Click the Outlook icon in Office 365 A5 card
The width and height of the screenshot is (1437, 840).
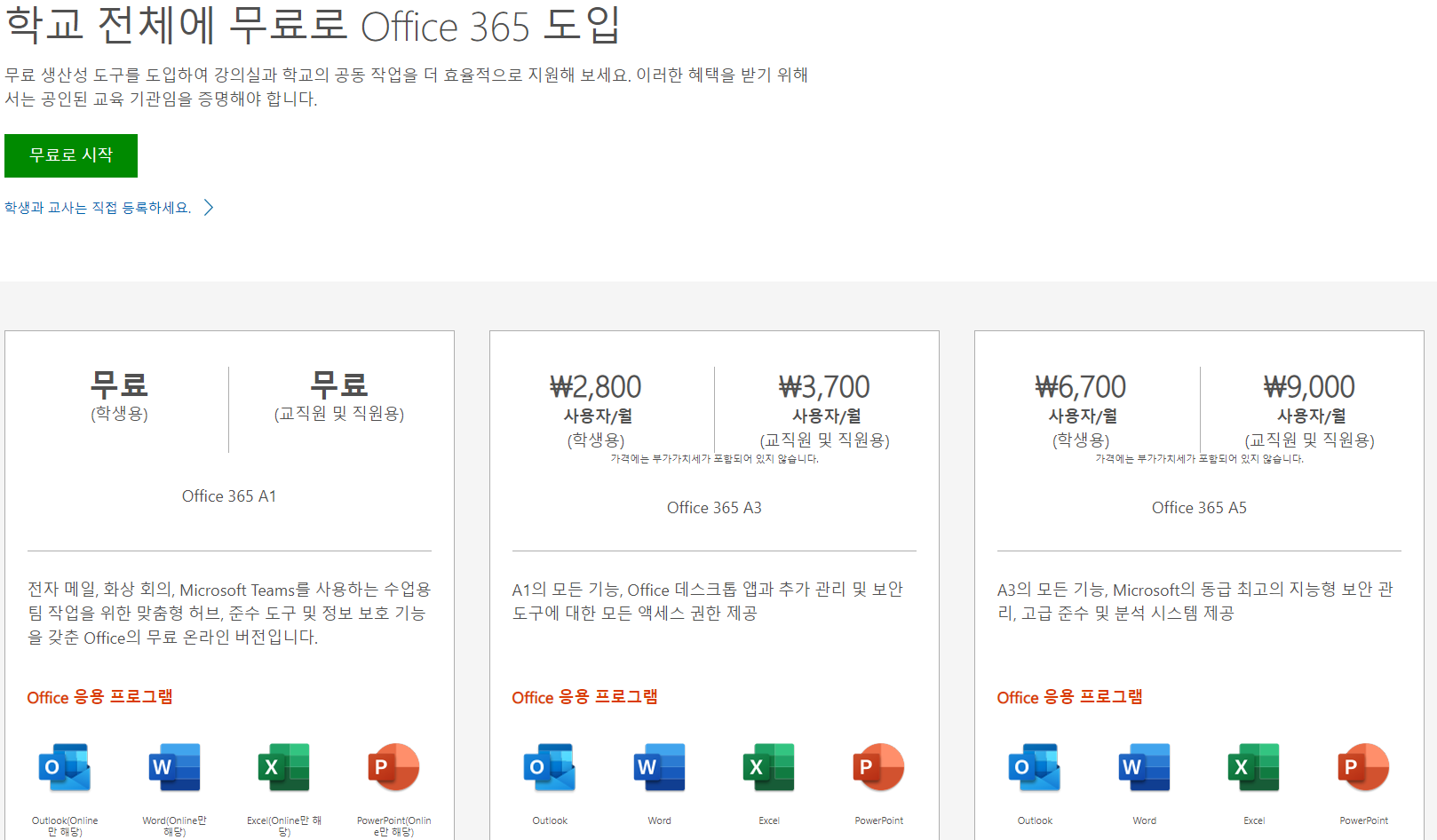[x=1035, y=767]
